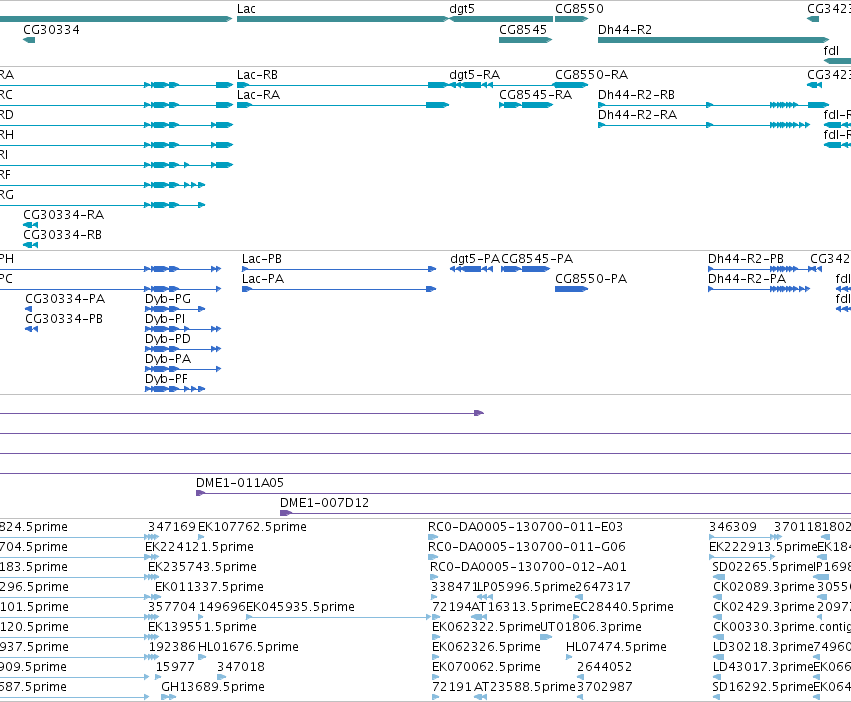Select RC0-DA0005-130700-012-A01 label
Image resolution: width=851 pixels, height=702 pixels.
tap(528, 567)
